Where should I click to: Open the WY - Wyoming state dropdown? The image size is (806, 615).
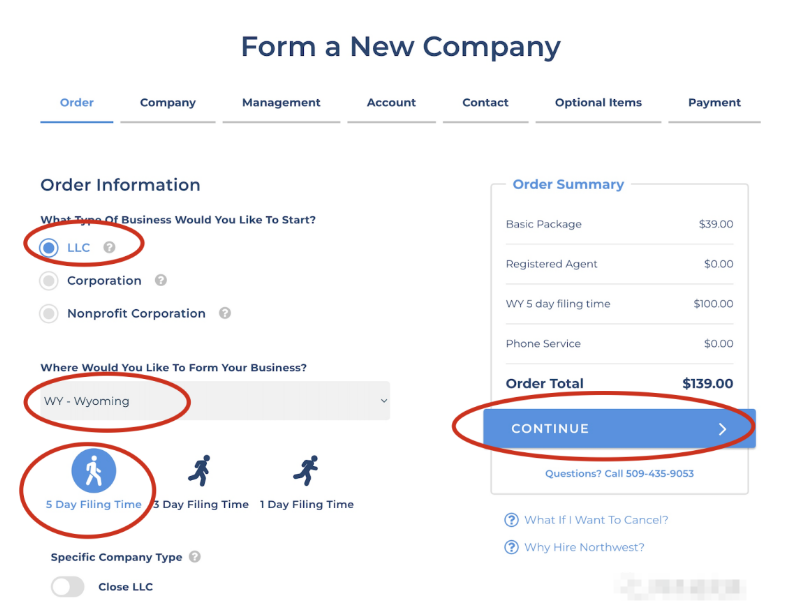[215, 401]
